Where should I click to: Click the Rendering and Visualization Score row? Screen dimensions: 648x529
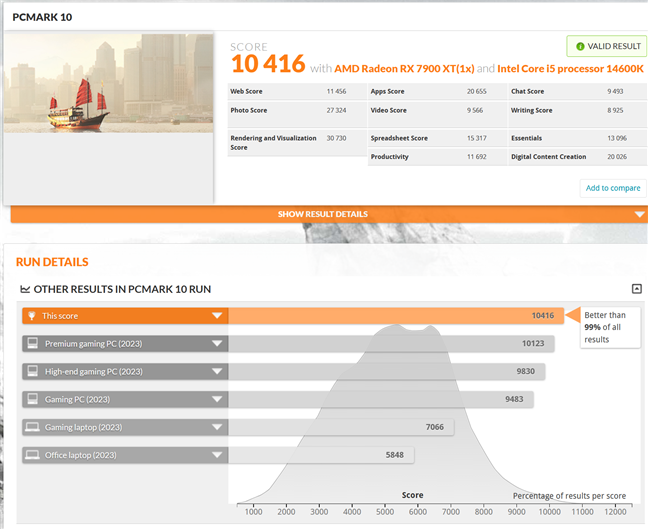pos(297,143)
